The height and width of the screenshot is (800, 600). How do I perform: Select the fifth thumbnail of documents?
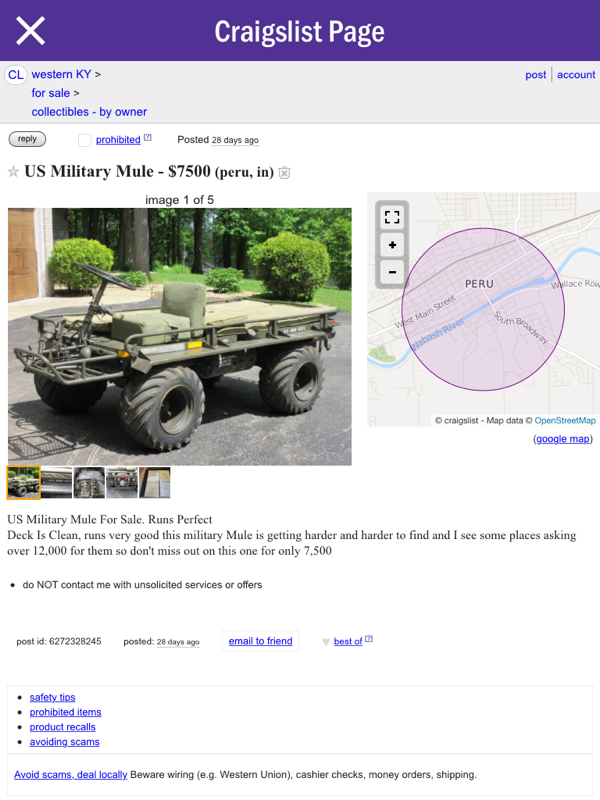pos(155,483)
